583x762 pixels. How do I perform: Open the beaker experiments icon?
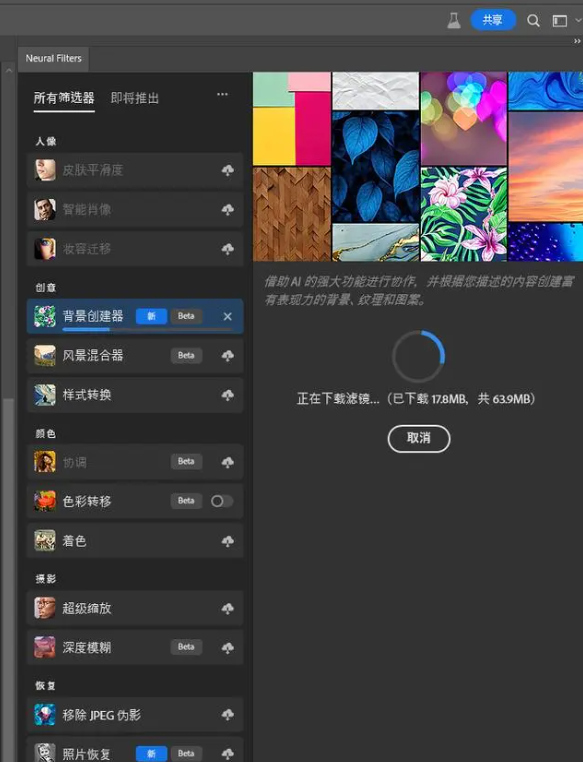[454, 20]
